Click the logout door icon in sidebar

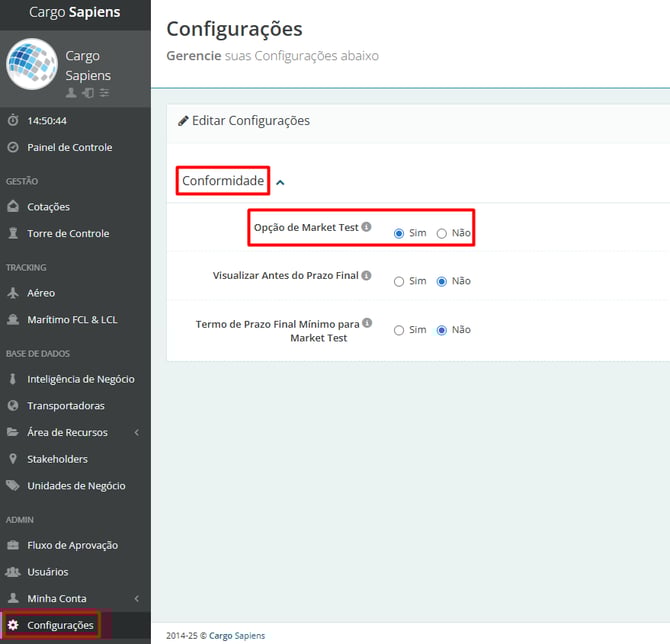[87, 93]
